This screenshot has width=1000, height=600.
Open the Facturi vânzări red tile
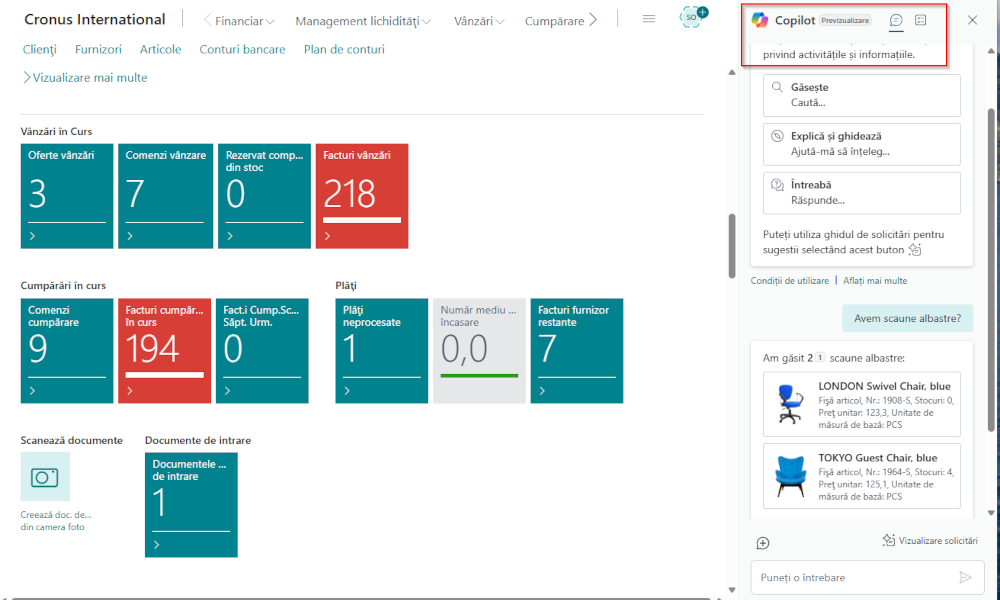pos(362,196)
